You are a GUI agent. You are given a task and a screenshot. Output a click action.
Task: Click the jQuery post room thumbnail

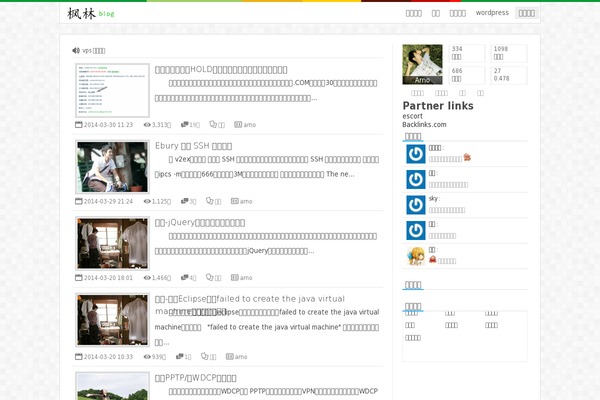tap(112, 243)
